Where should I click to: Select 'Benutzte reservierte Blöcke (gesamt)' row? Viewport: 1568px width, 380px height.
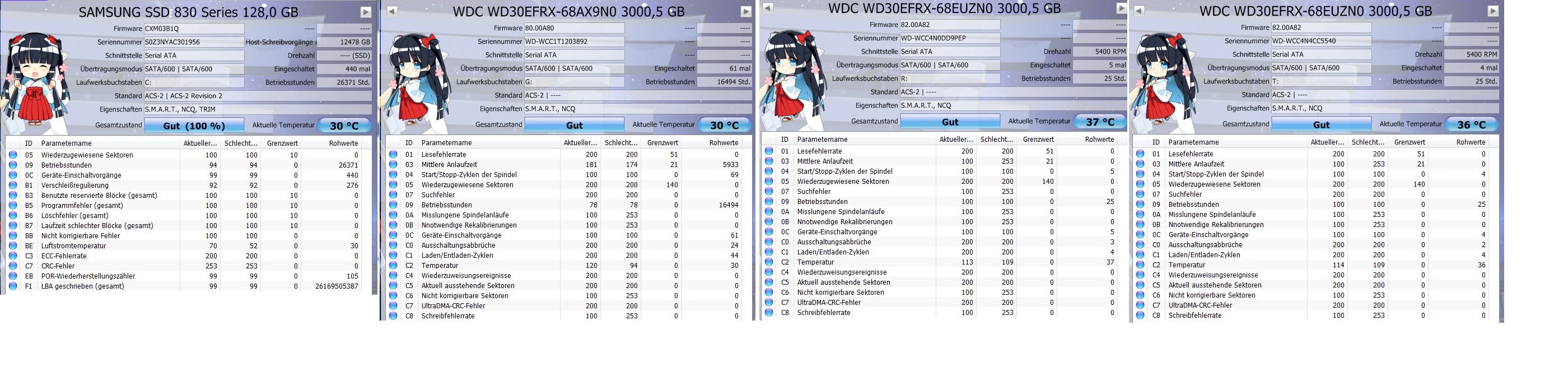coord(184,196)
